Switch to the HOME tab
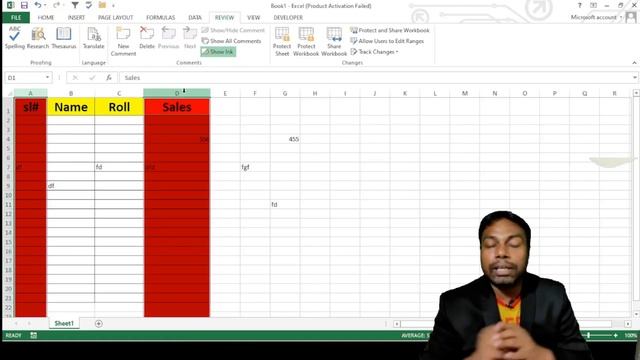Viewport: 640px width, 360px height. [46, 18]
